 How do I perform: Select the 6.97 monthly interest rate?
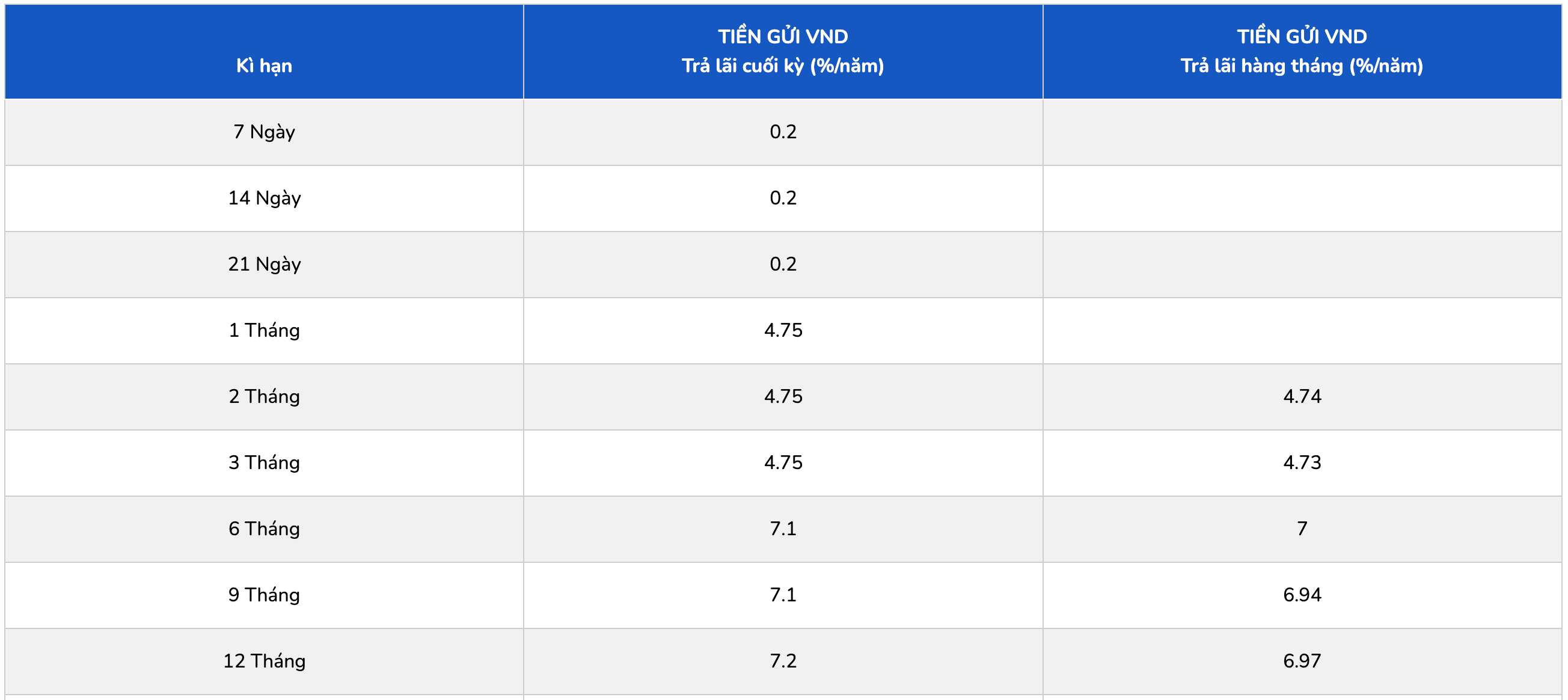click(x=1302, y=661)
